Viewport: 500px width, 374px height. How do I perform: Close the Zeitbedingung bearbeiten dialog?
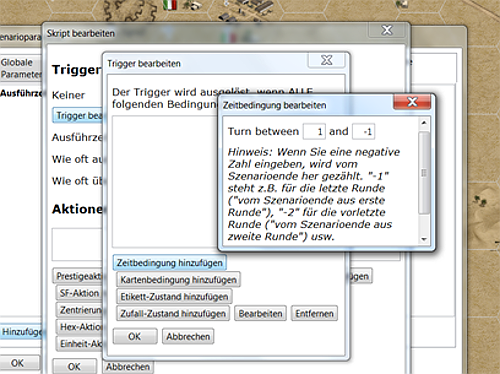(x=412, y=102)
